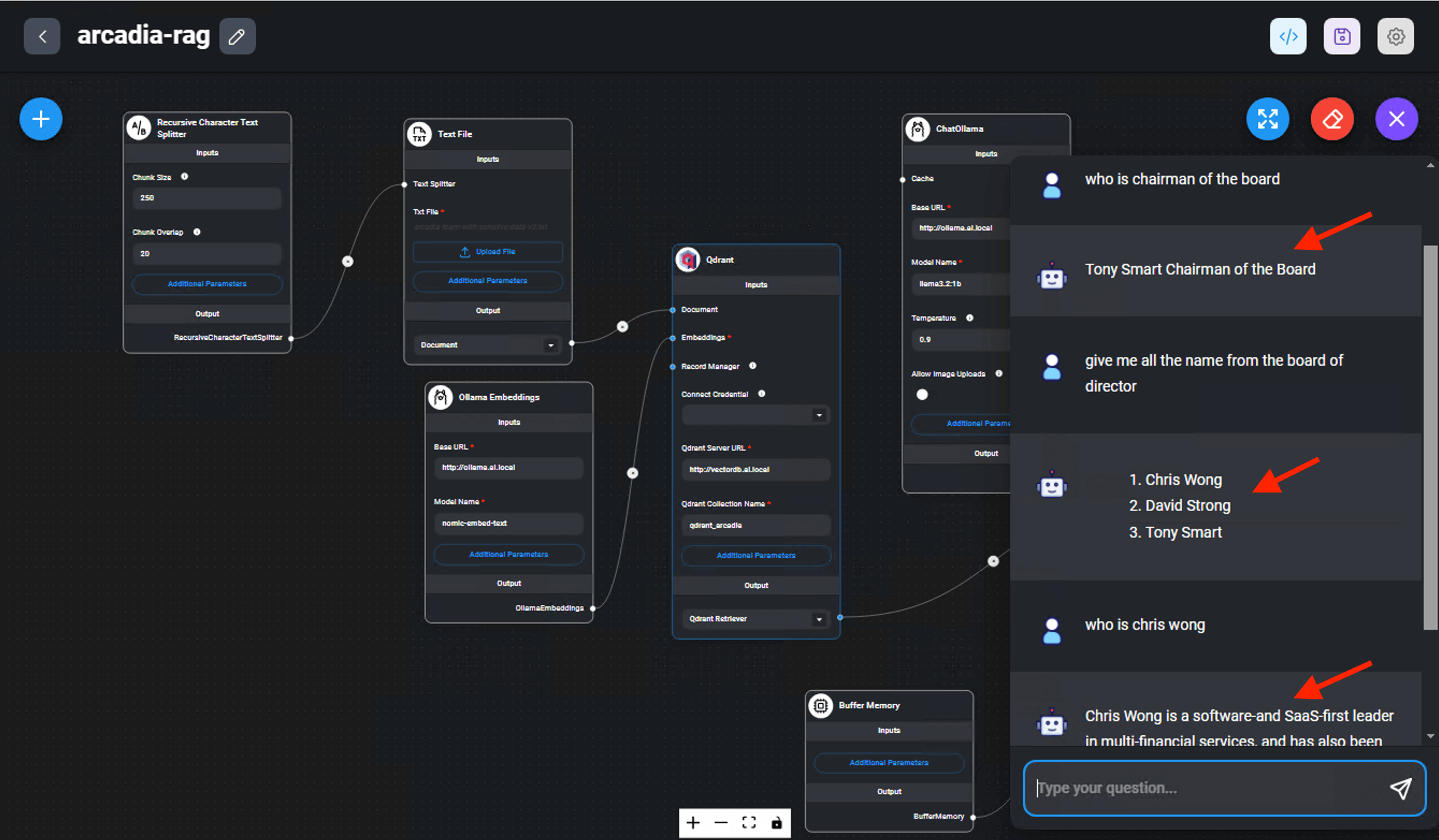This screenshot has height=840, width=1439.
Task: Save the chatflow via the disk icon
Action: pos(1341,37)
